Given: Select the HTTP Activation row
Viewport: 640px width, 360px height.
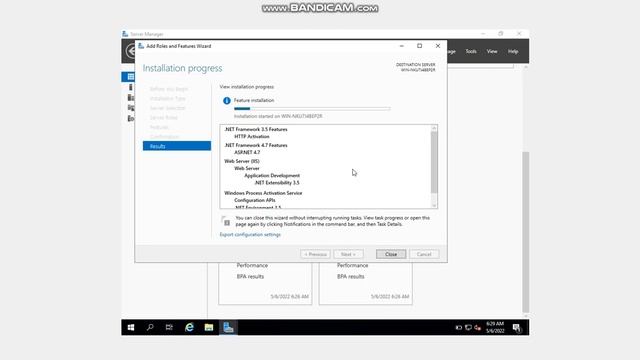Looking at the screenshot, I should tap(251, 137).
